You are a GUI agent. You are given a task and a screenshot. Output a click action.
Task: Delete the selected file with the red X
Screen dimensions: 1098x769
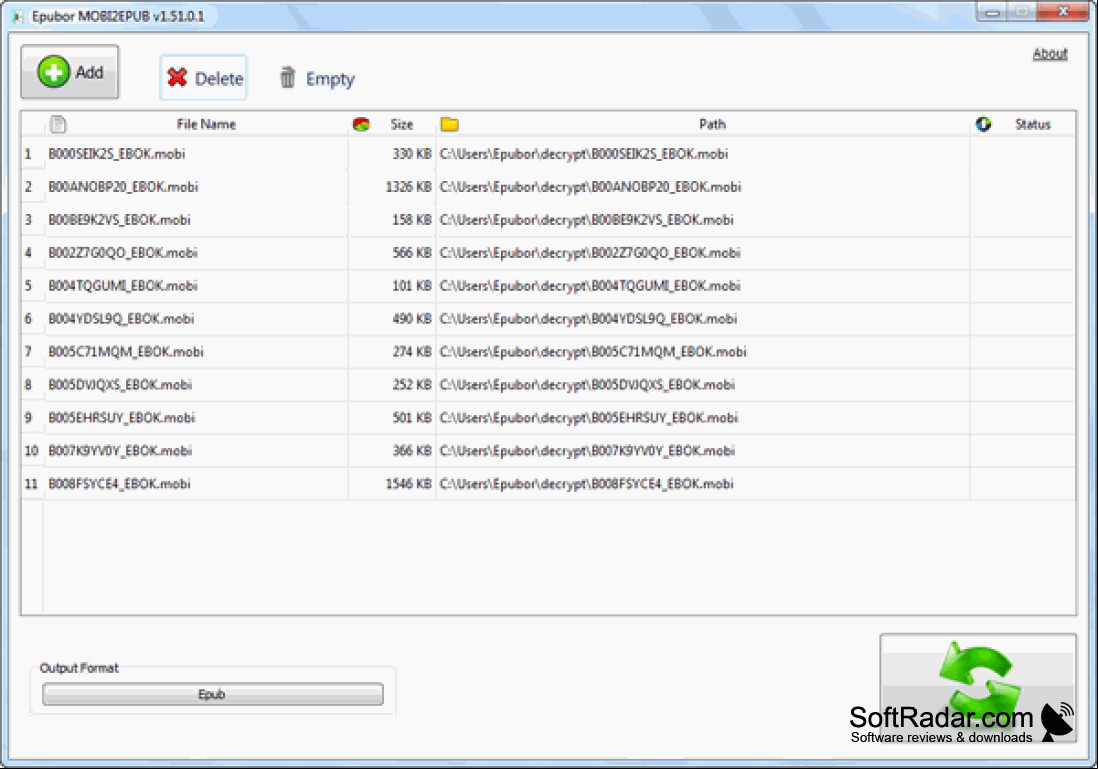(204, 78)
